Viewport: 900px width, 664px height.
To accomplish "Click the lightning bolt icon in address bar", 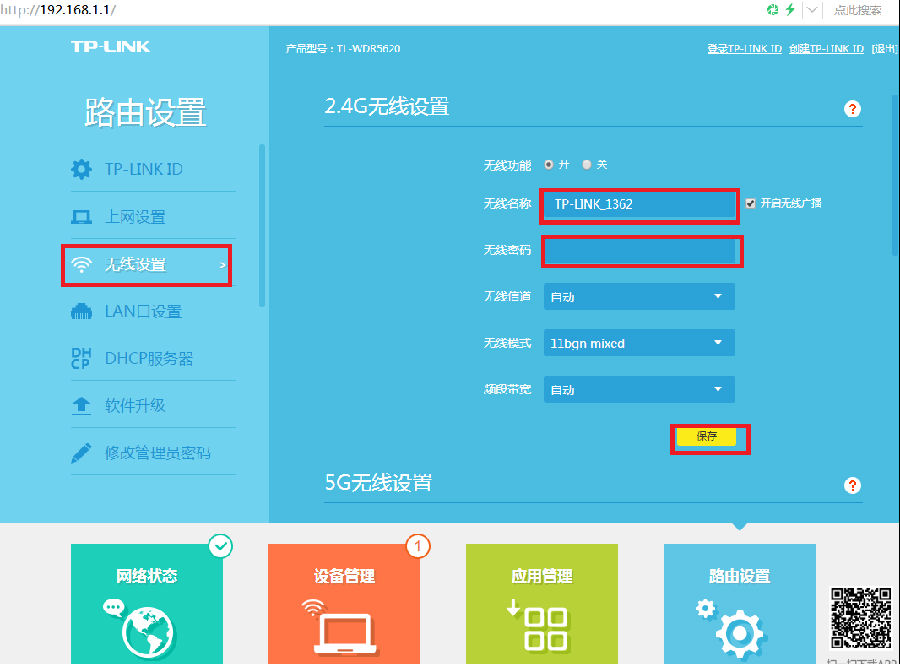I will [x=790, y=10].
